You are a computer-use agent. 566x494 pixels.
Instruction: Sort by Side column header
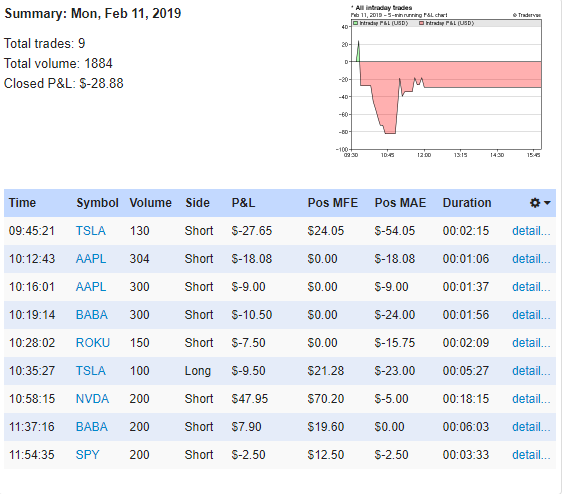coord(197,203)
